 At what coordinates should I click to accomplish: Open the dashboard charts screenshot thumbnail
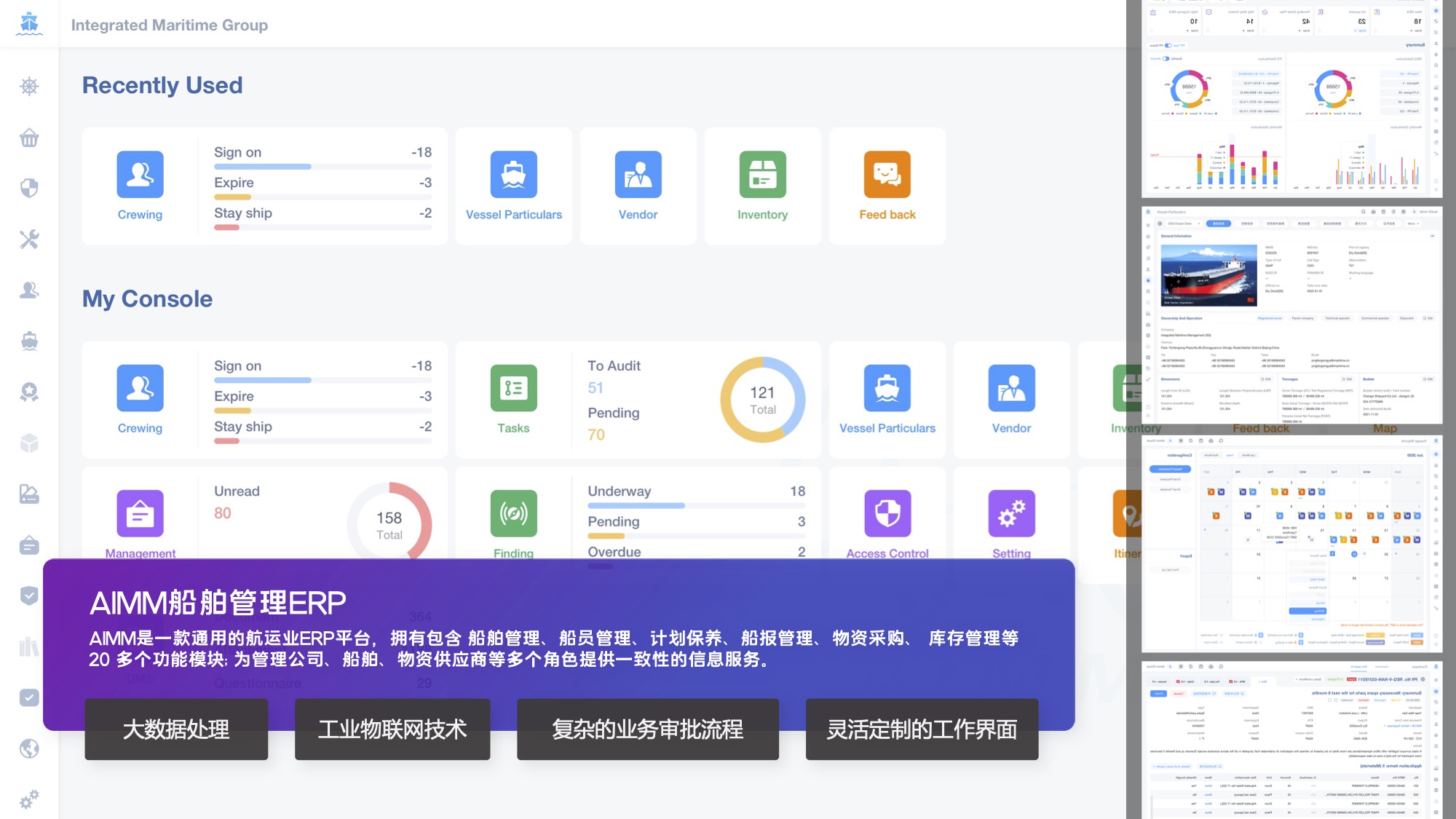tap(1291, 99)
